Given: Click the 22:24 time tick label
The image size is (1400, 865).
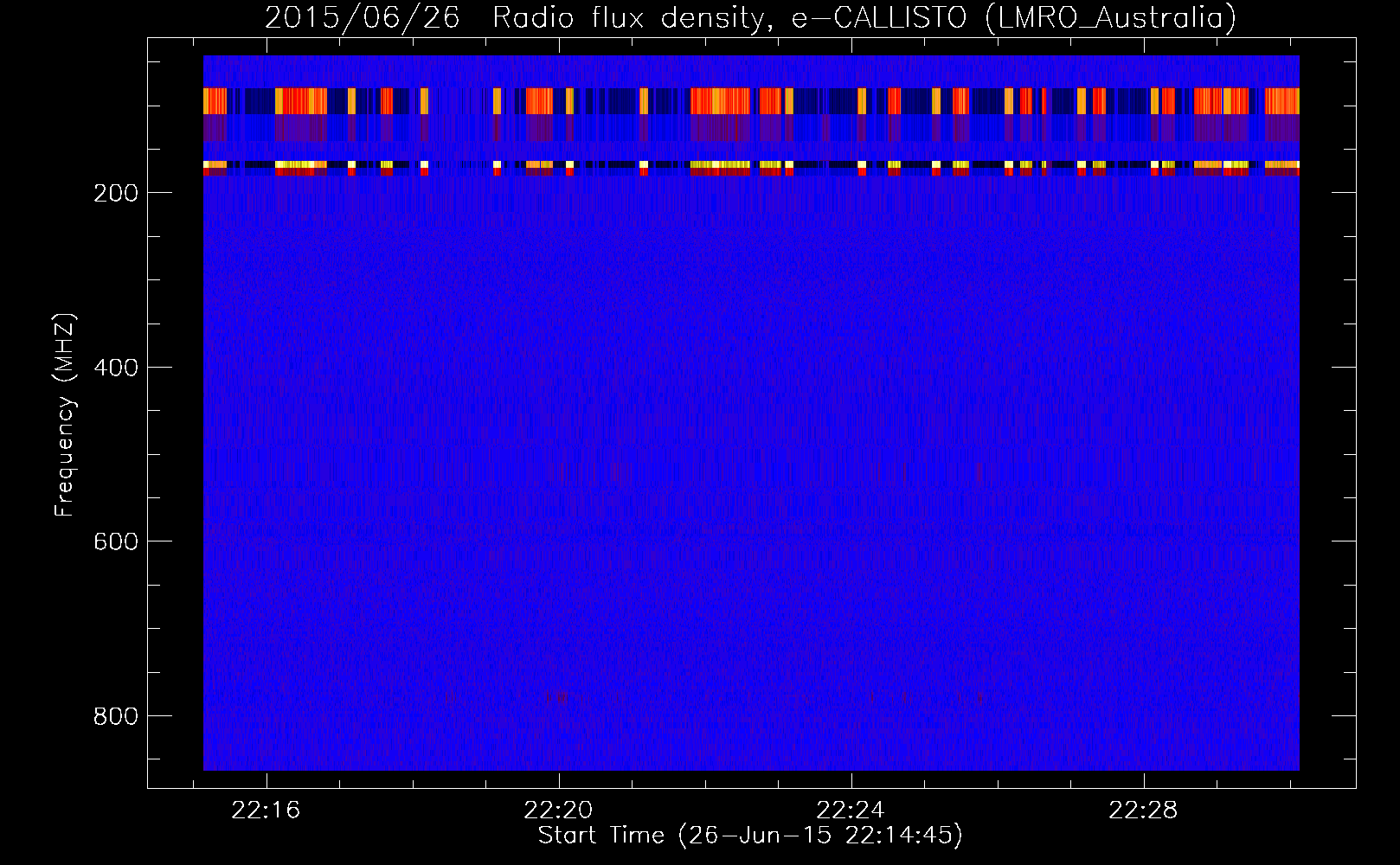Looking at the screenshot, I should pyautogui.click(x=851, y=810).
